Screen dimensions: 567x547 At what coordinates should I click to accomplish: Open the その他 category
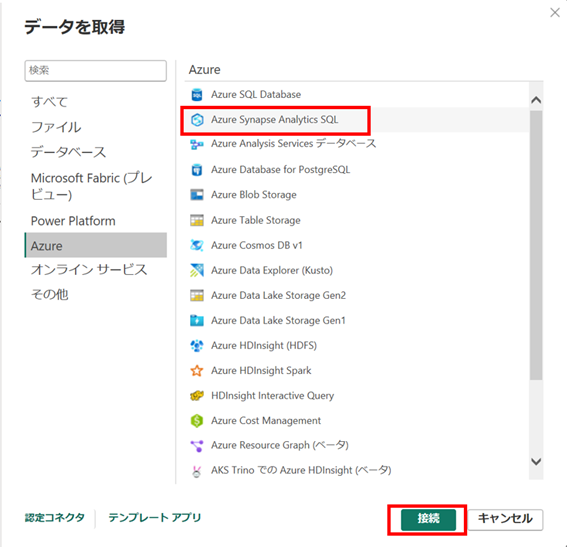click(x=50, y=295)
